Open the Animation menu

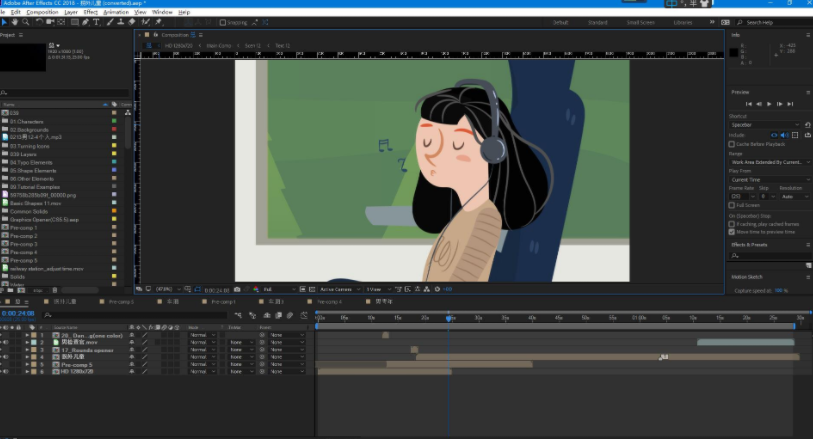[117, 12]
